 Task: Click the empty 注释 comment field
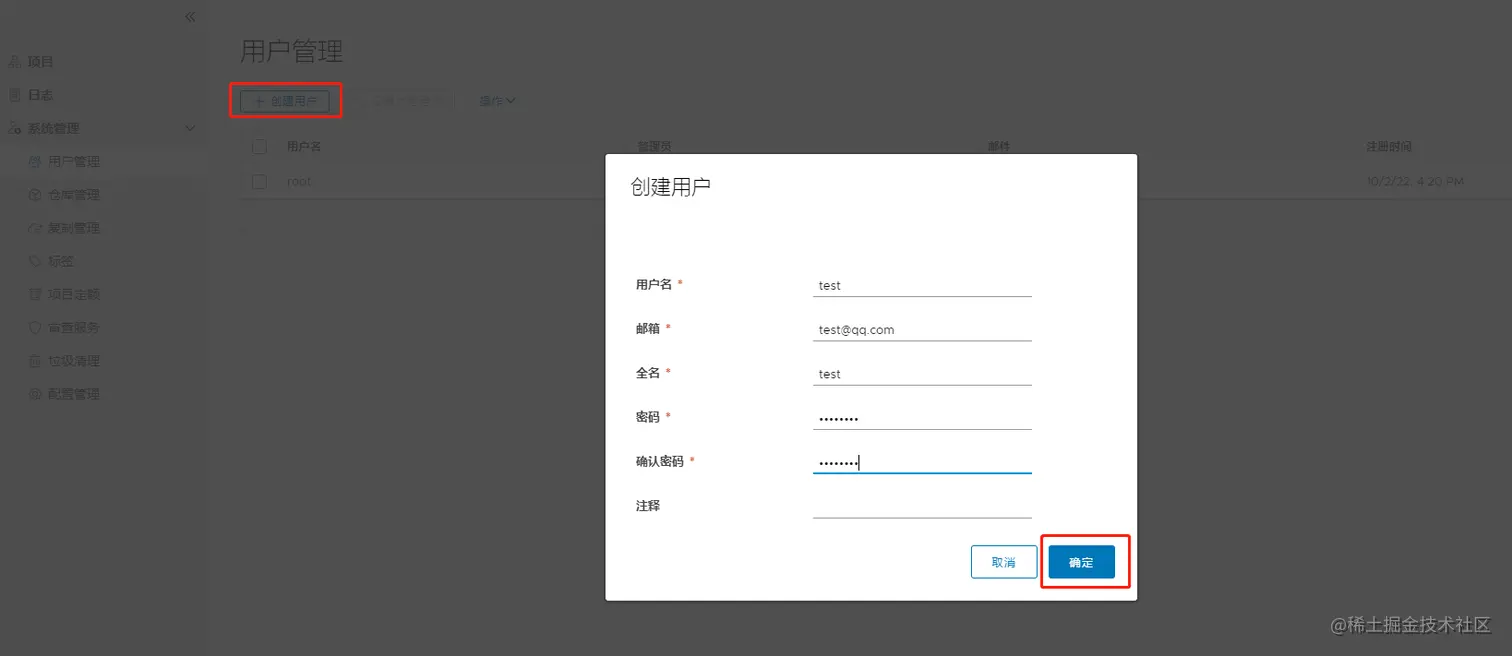tap(922, 506)
